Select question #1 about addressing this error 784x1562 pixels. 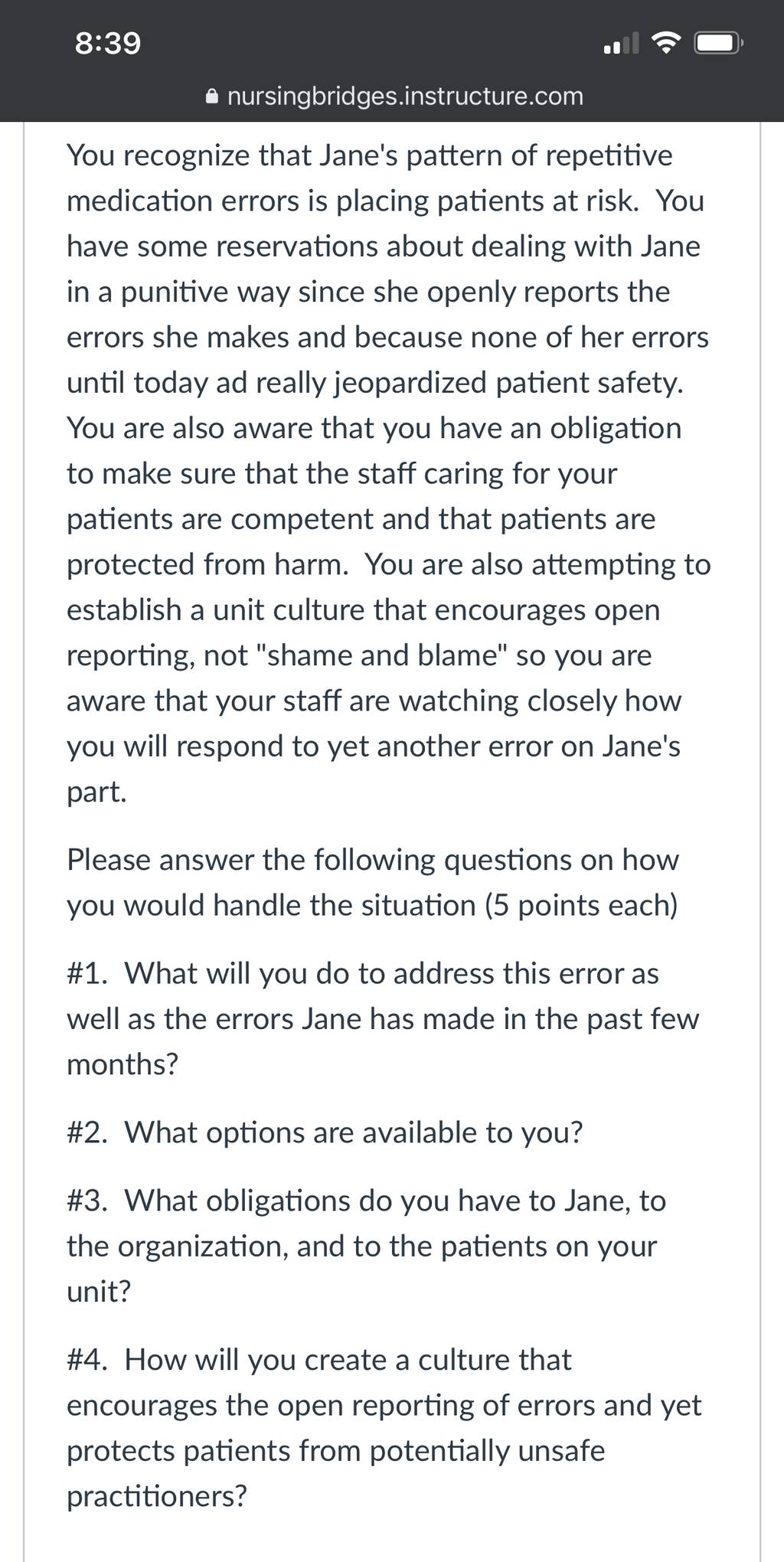(x=383, y=1018)
